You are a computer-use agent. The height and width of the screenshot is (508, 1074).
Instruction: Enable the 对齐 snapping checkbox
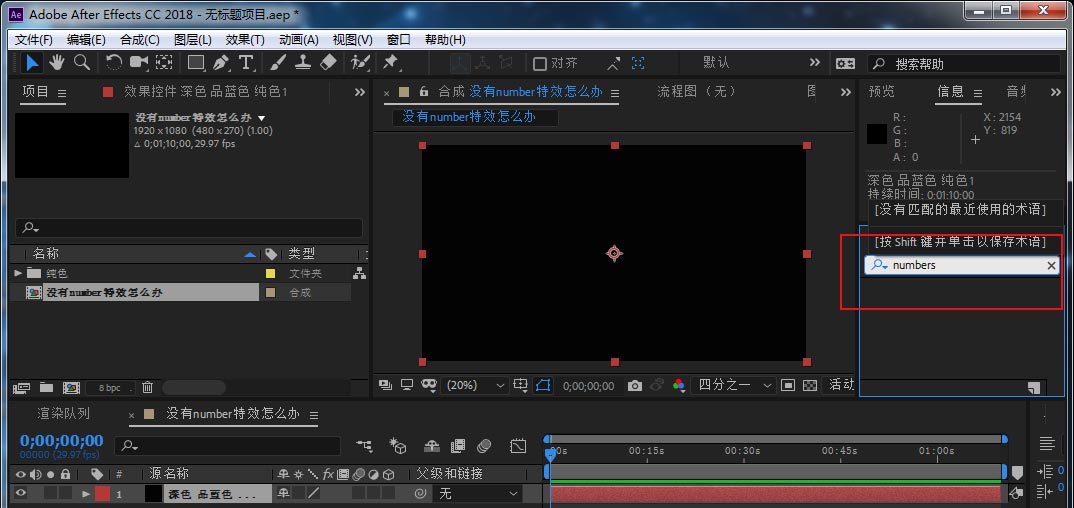[540, 64]
